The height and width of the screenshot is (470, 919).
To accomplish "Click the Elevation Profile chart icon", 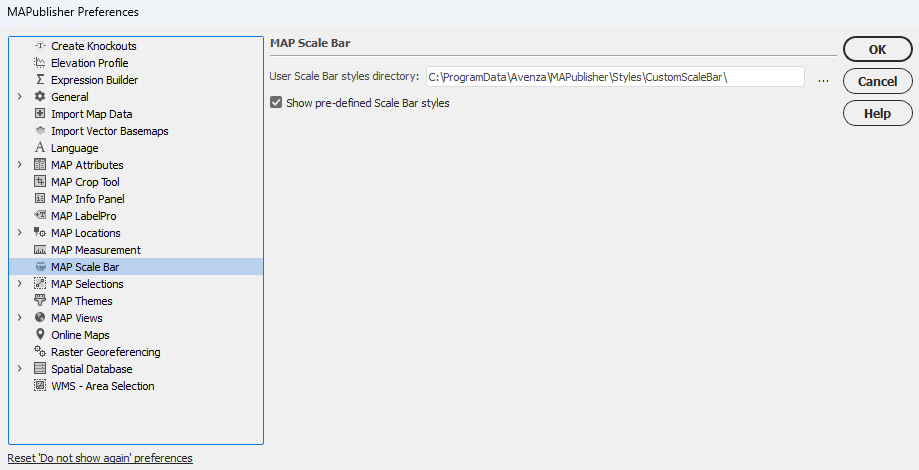I will pyautogui.click(x=40, y=63).
